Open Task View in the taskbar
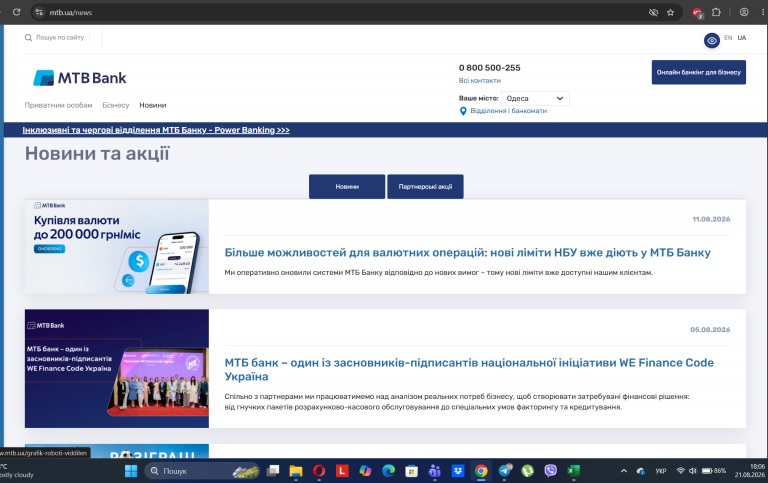Screen dimensions: 768x483 click(273, 471)
